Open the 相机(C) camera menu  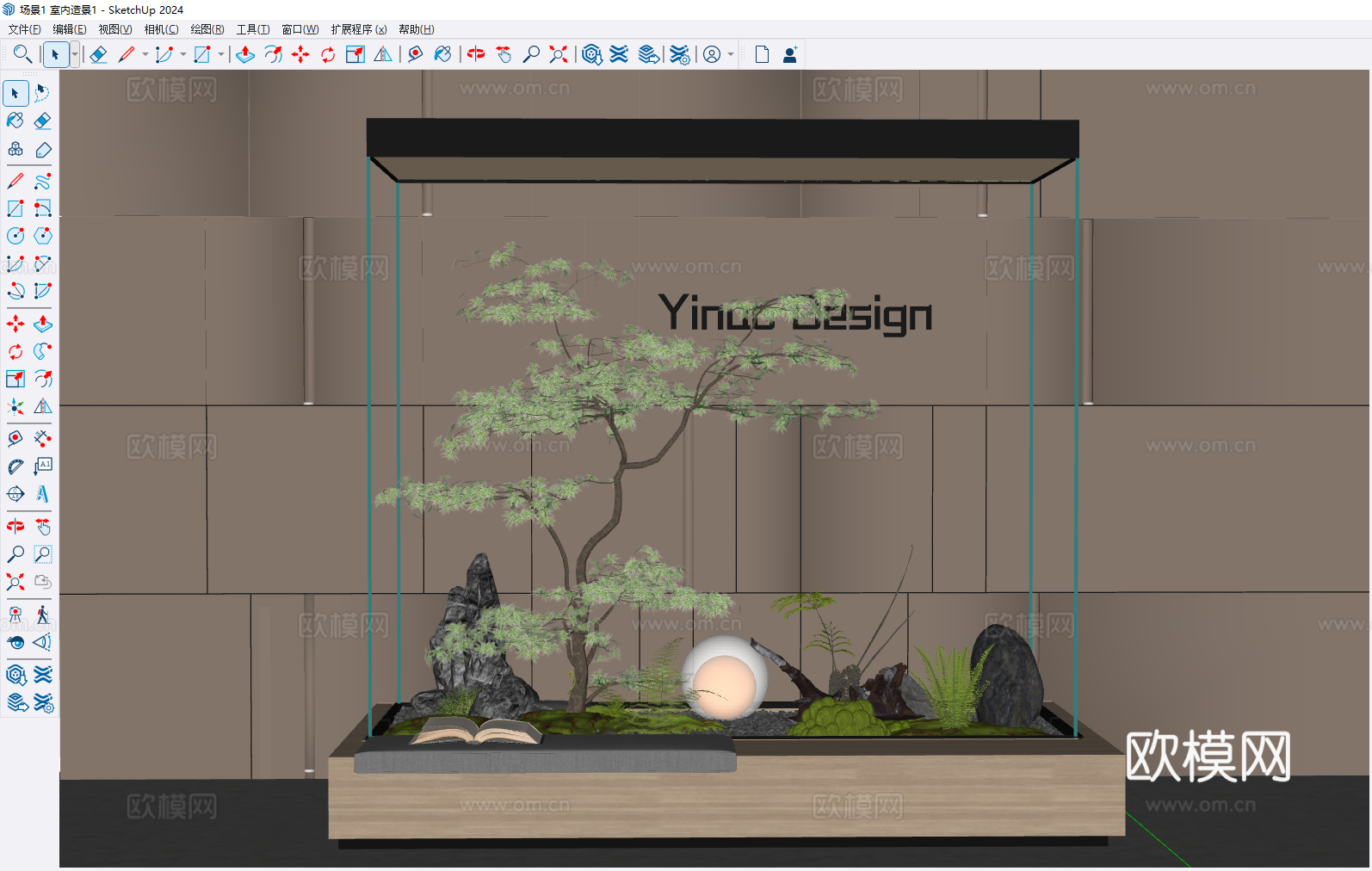(161, 29)
